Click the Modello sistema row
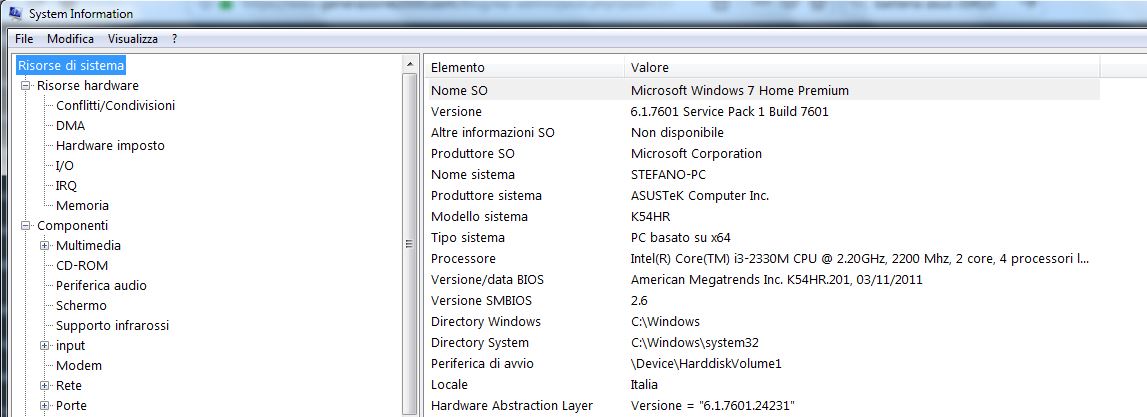The image size is (1147, 417). click(x=762, y=217)
